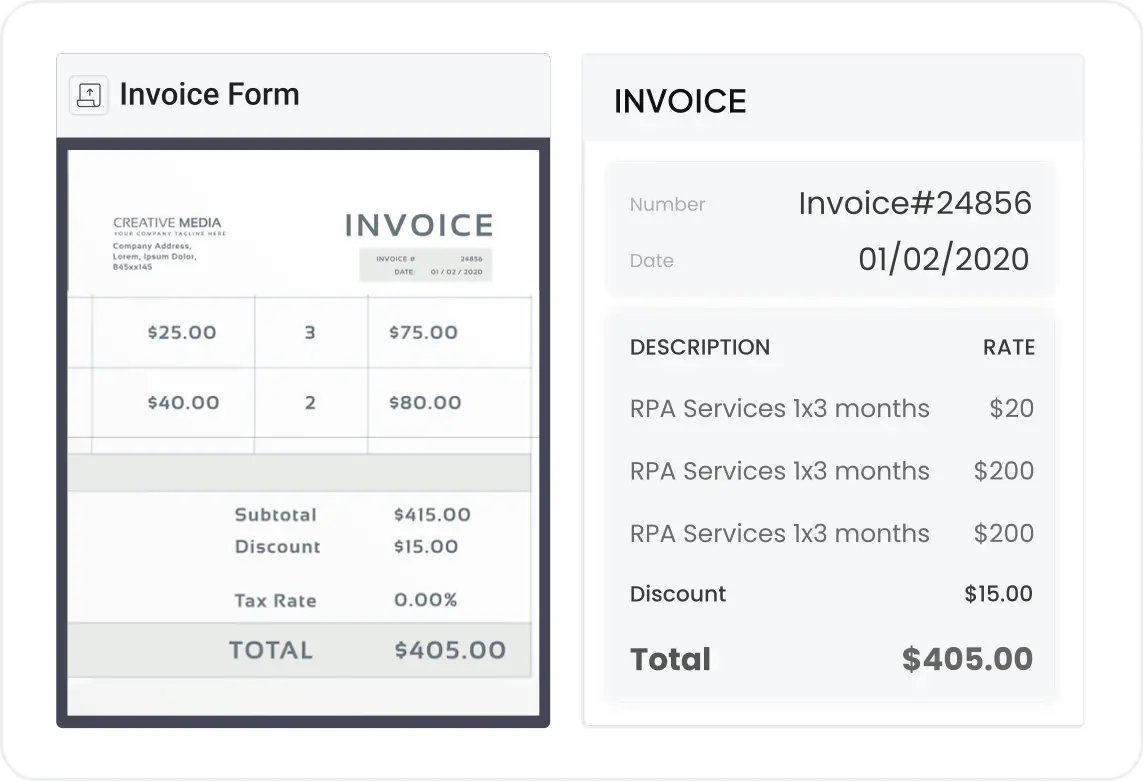This screenshot has width=1143, height=781.
Task: Click the TOTAL $405.00 on the scanned form
Action: coord(450,650)
